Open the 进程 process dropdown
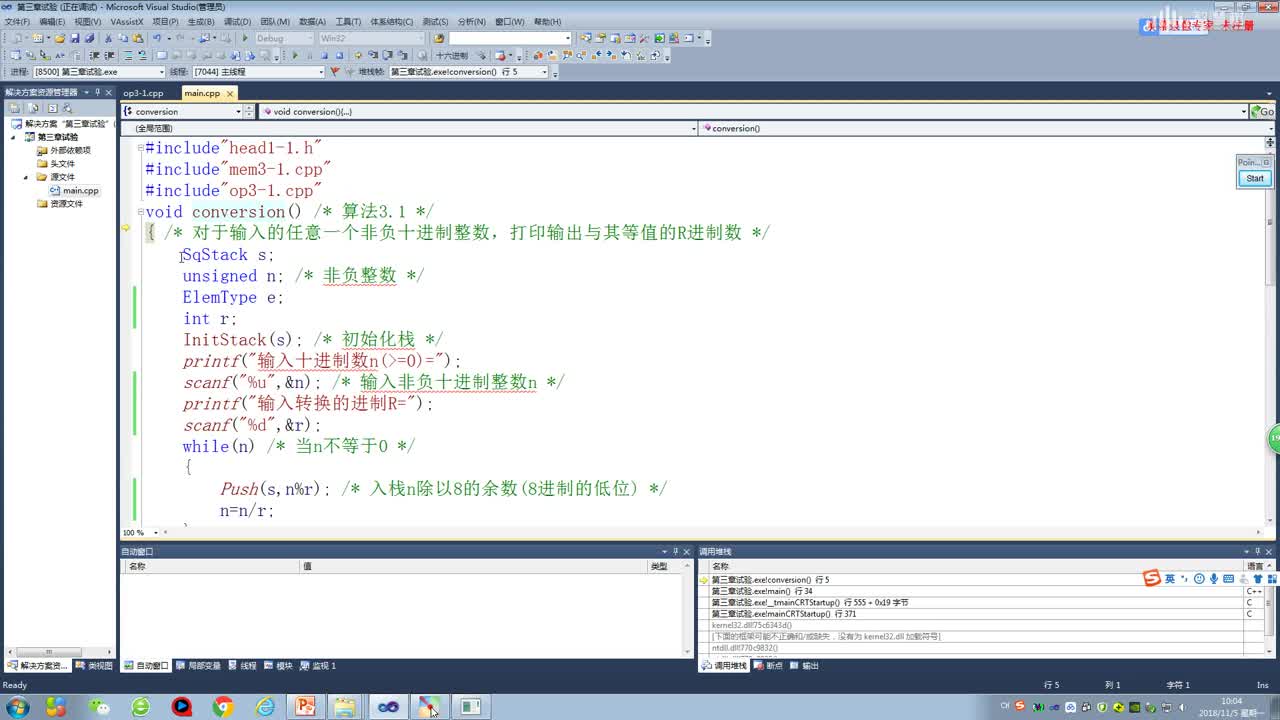The height and width of the screenshot is (720, 1280). pos(99,72)
